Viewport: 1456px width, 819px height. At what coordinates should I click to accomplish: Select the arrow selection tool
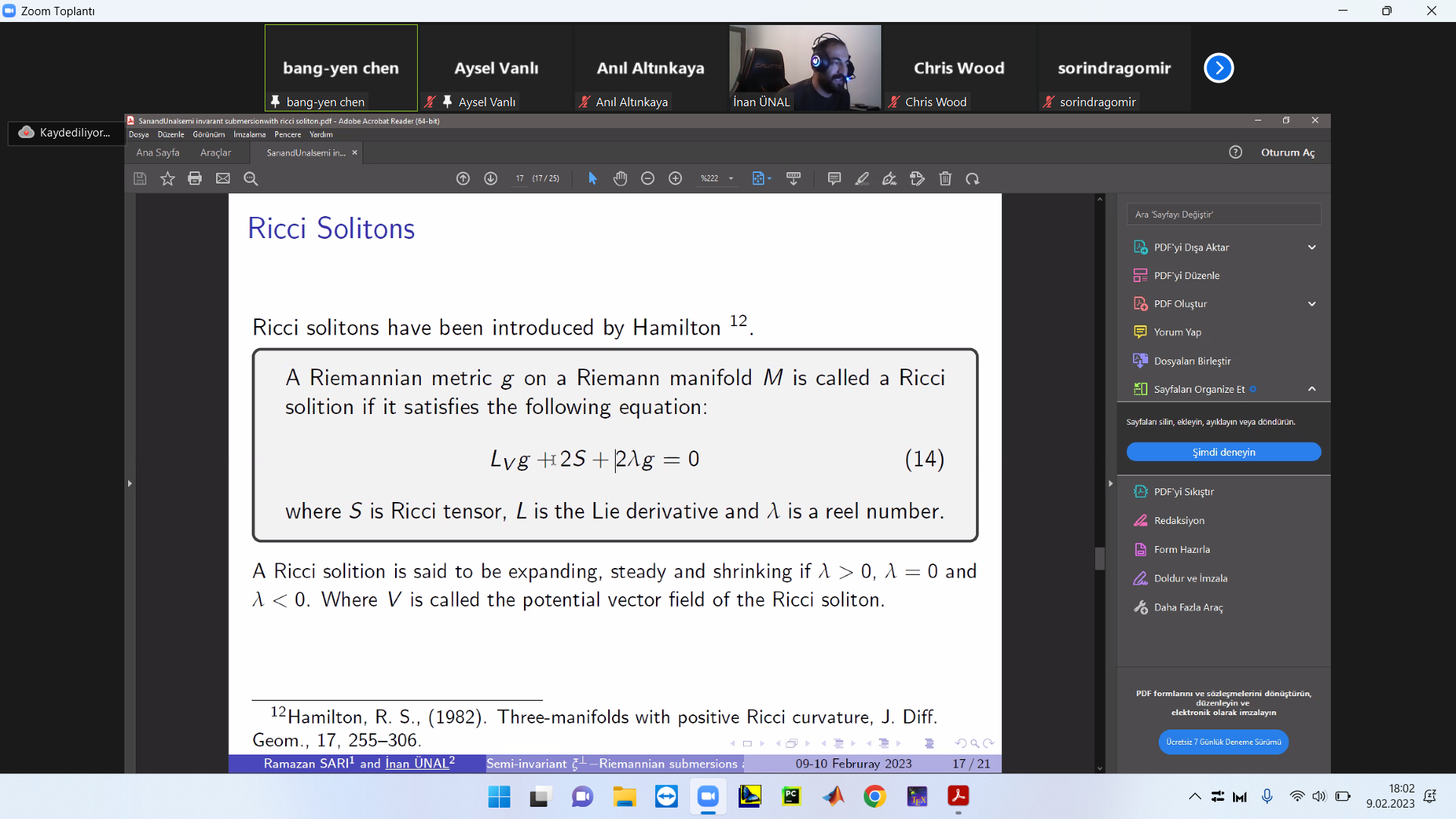click(592, 179)
